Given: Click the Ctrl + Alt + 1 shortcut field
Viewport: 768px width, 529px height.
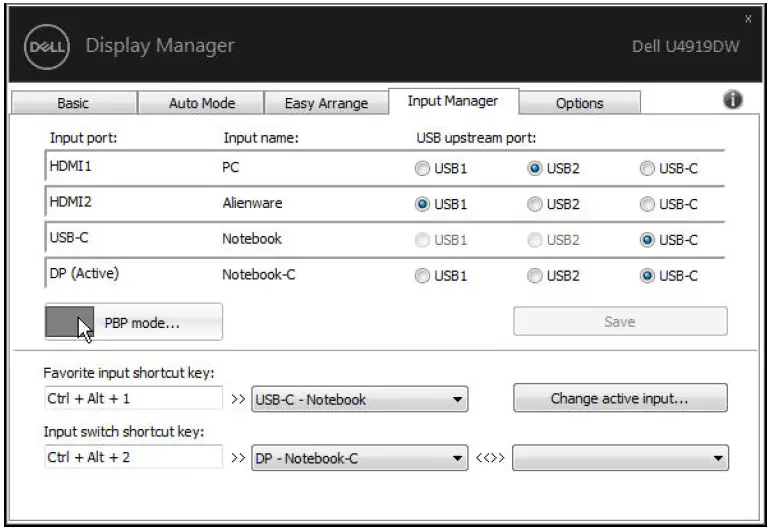Looking at the screenshot, I should [x=133, y=398].
